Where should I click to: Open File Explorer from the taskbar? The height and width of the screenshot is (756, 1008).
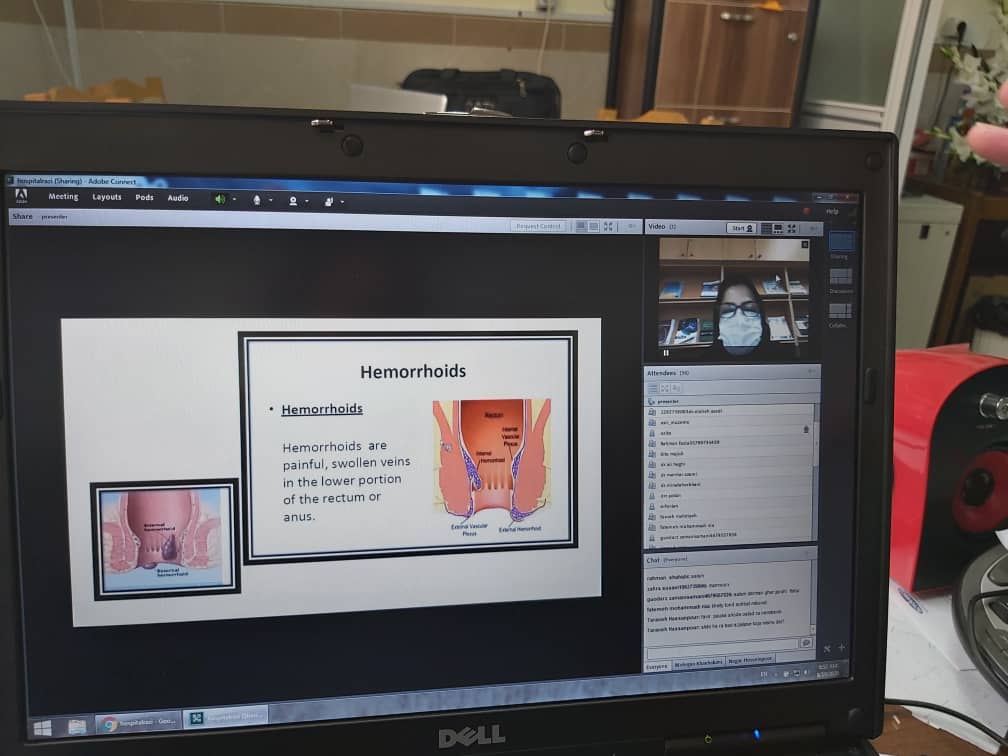77,726
